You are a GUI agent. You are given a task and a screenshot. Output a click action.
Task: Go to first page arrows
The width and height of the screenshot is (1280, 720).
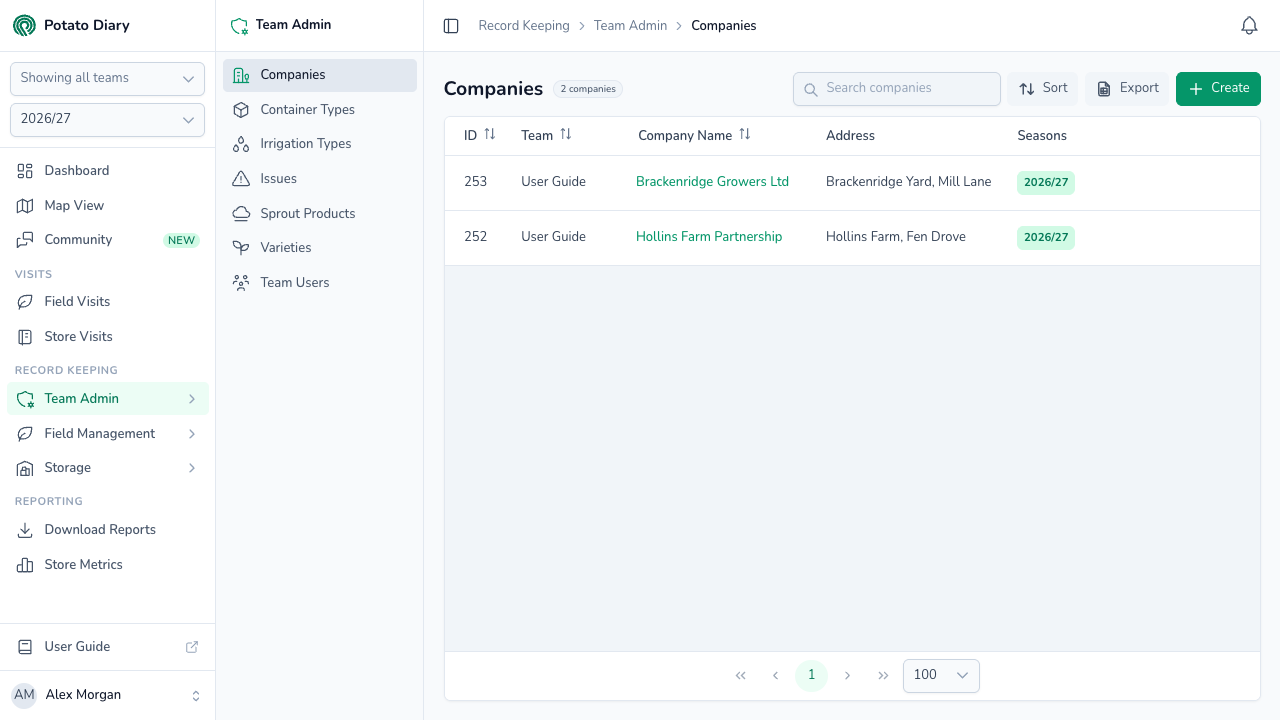tap(741, 676)
